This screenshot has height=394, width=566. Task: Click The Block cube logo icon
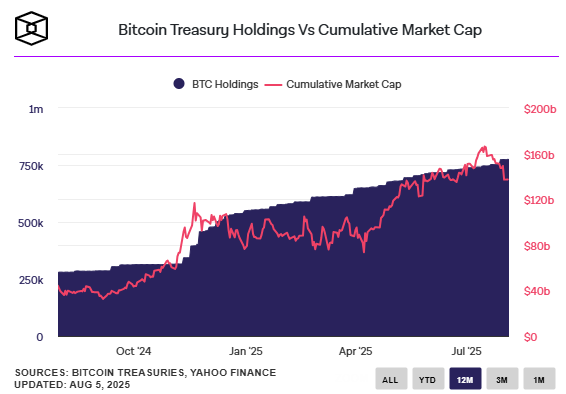click(31, 28)
